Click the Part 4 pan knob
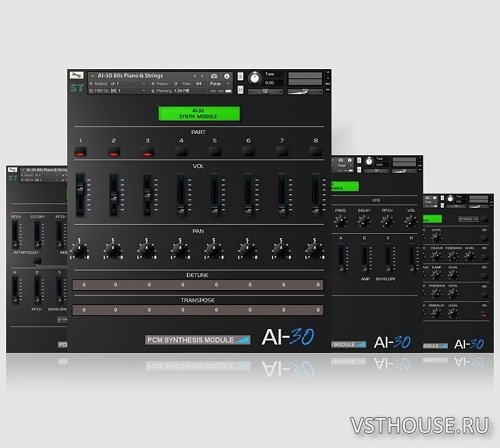This screenshot has width=500, height=448. [x=180, y=250]
